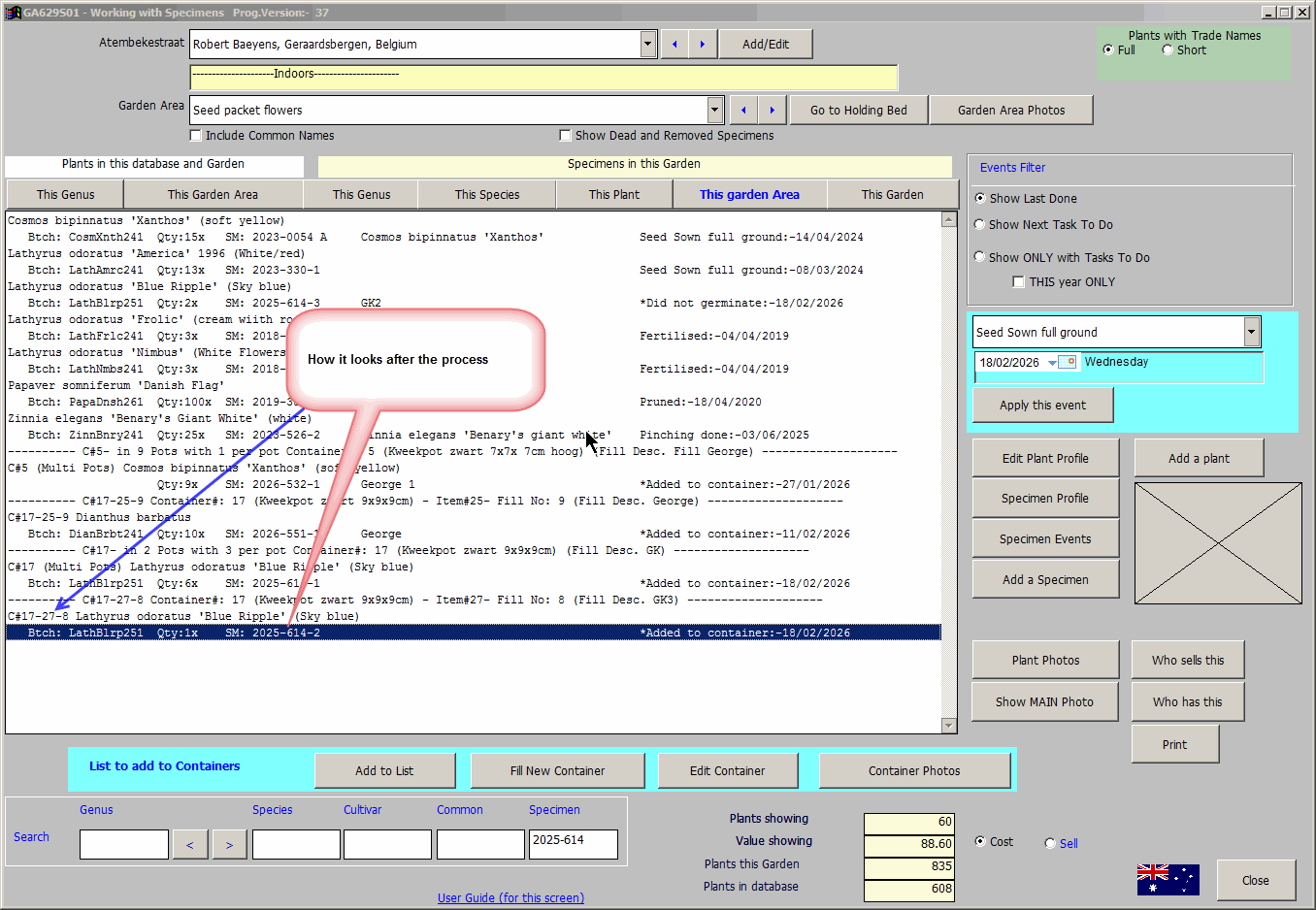Viewport: 1316px width, 910px height.
Task: Click next garden area arrow button
Action: pyautogui.click(x=772, y=111)
